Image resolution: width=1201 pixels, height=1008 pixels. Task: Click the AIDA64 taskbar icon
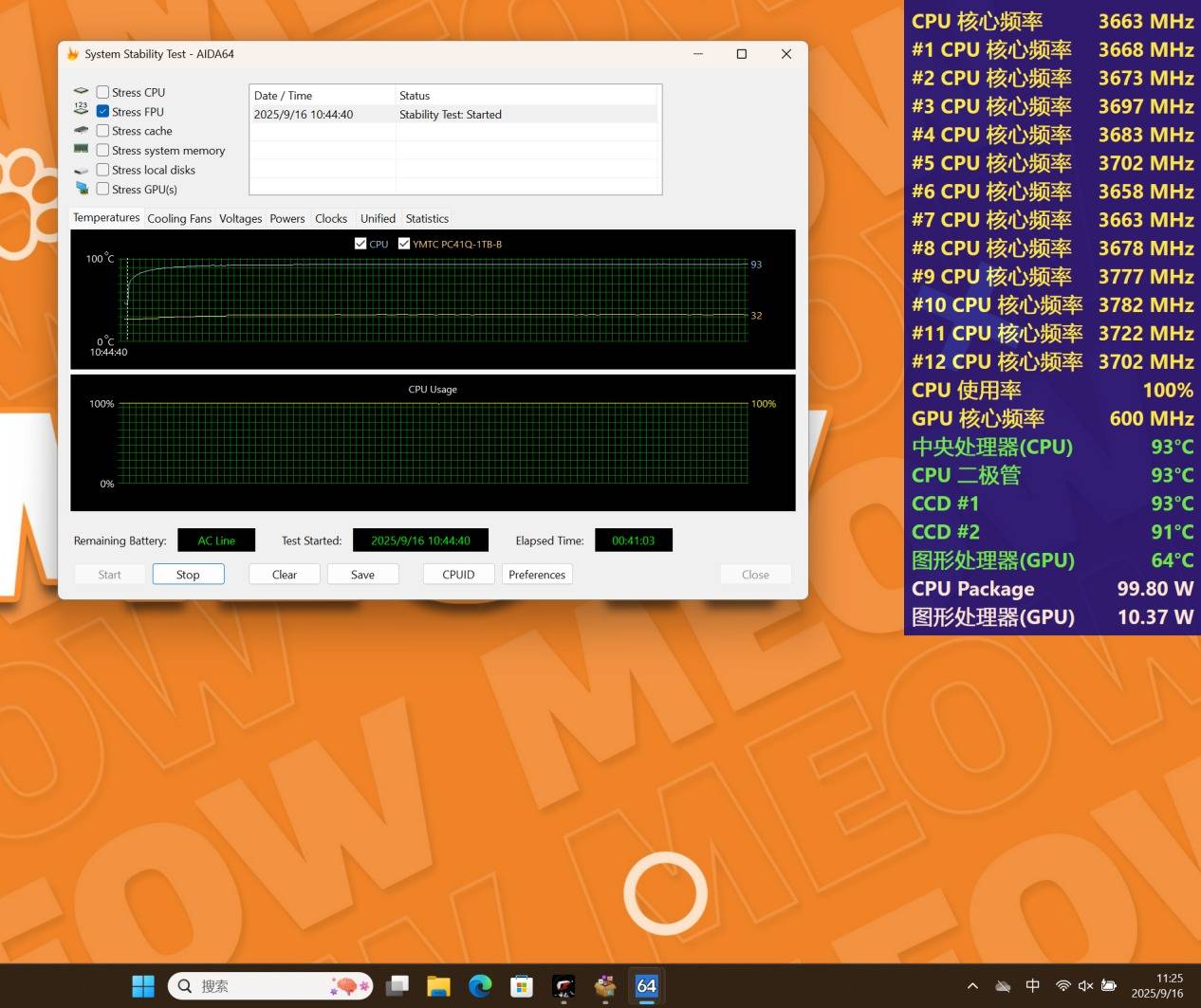[646, 986]
